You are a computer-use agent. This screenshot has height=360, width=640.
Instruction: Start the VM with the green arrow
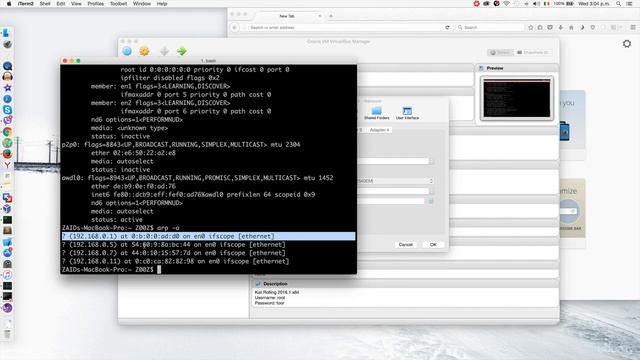[182, 51]
